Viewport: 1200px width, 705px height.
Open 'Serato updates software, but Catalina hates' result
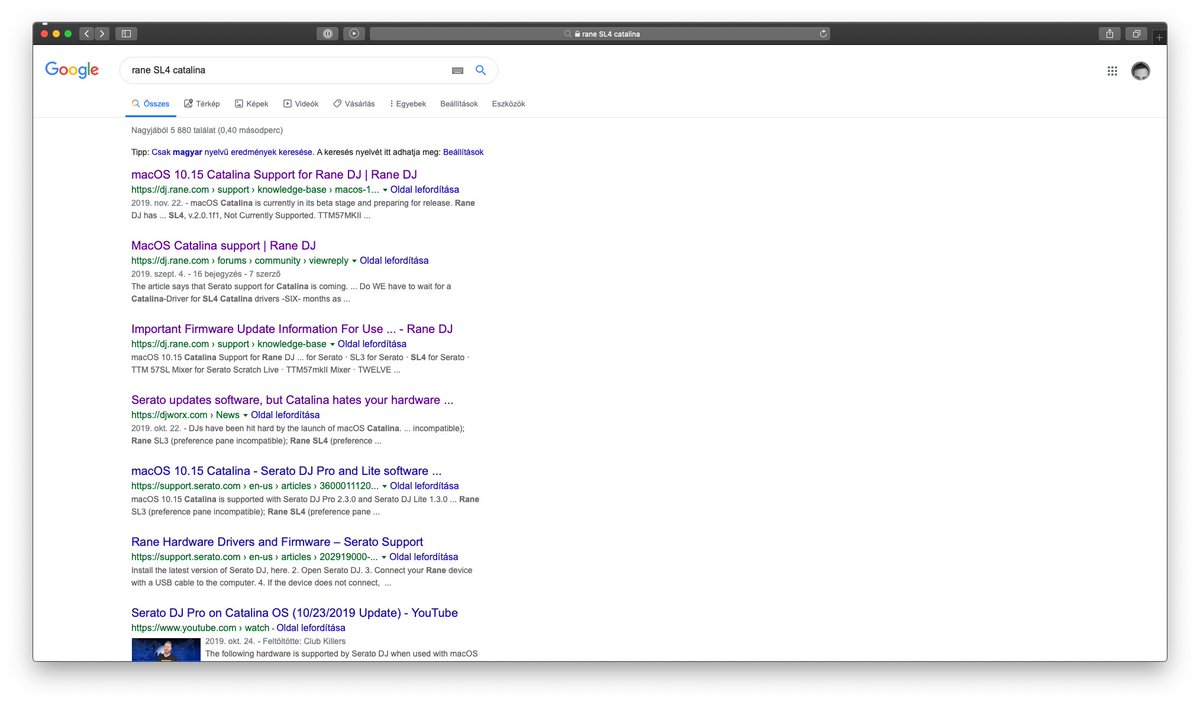click(292, 400)
